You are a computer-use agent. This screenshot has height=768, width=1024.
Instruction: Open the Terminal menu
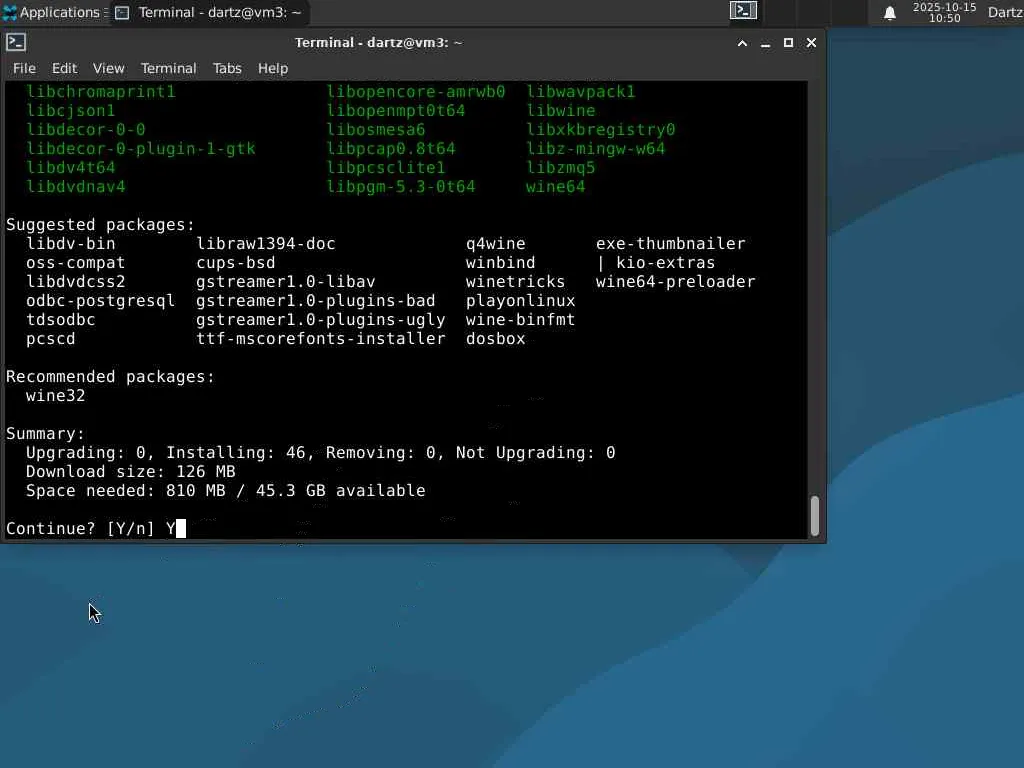(x=168, y=68)
